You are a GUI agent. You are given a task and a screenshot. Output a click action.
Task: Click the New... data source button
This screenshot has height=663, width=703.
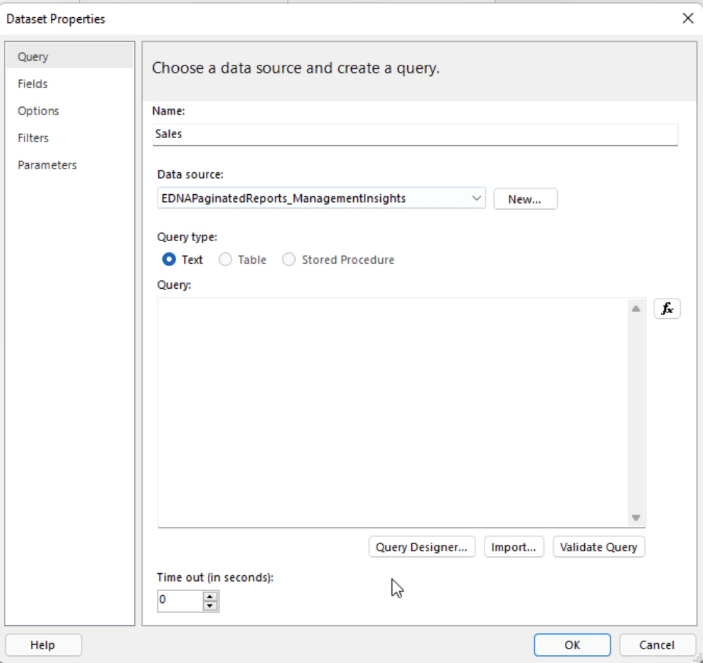tap(525, 199)
